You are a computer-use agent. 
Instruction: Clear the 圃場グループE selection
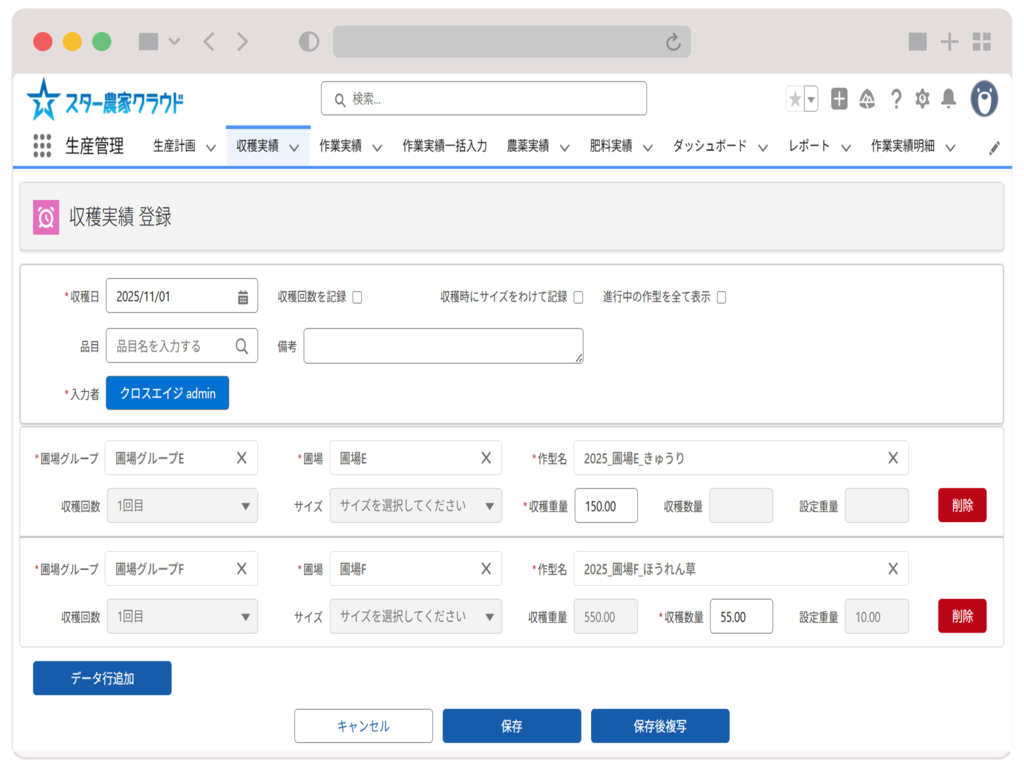tap(241, 458)
